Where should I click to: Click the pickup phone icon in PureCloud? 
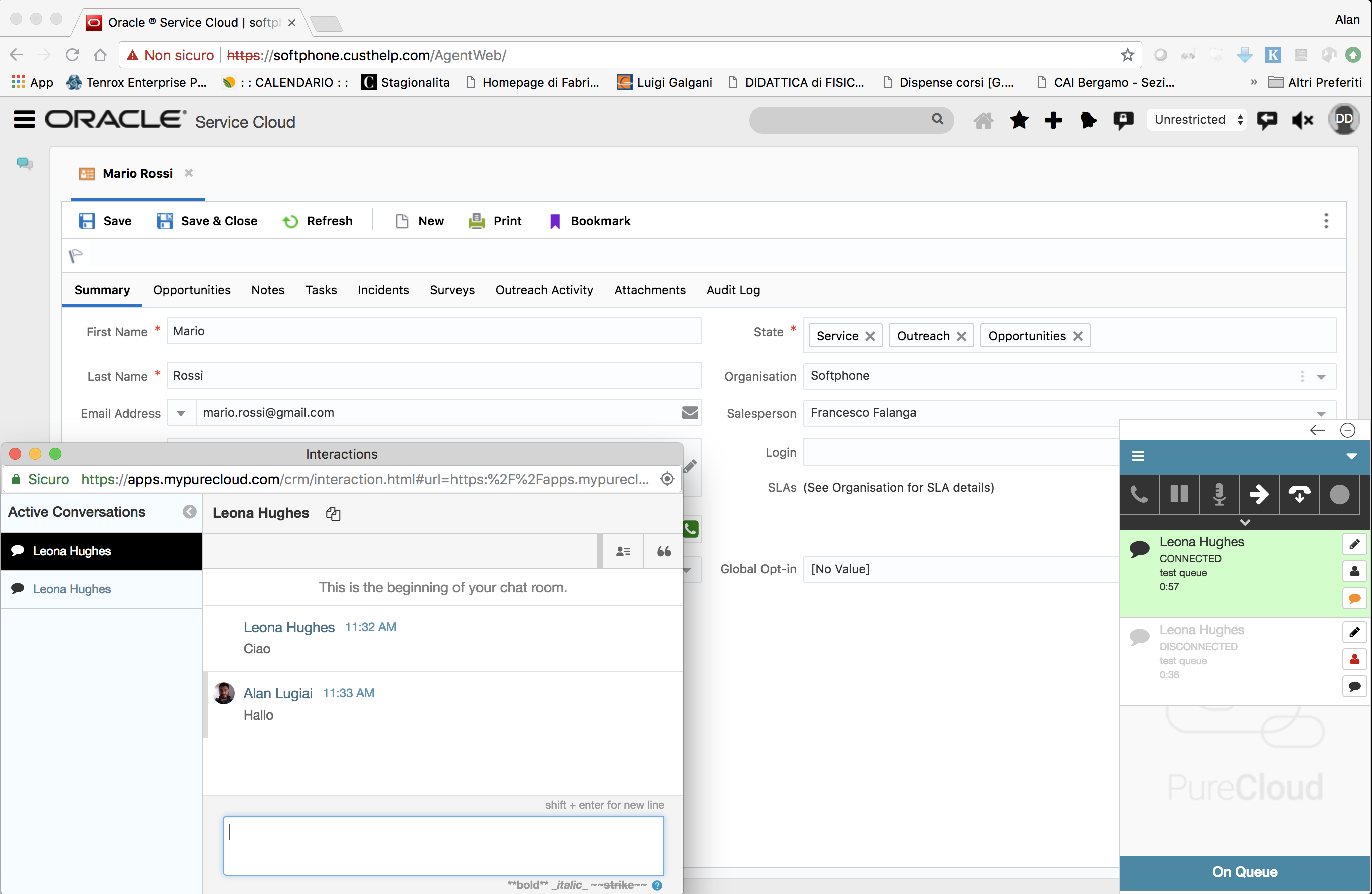point(1139,494)
